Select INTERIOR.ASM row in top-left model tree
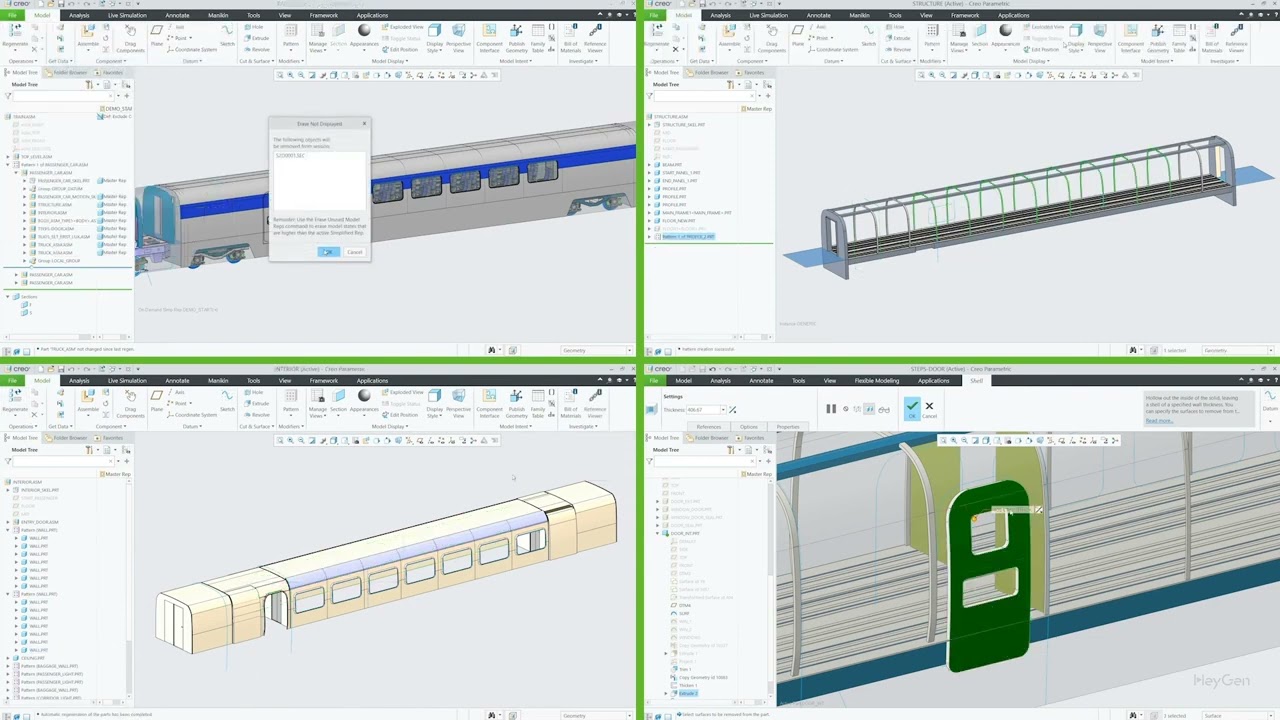This screenshot has width=1280, height=720. coord(51,213)
